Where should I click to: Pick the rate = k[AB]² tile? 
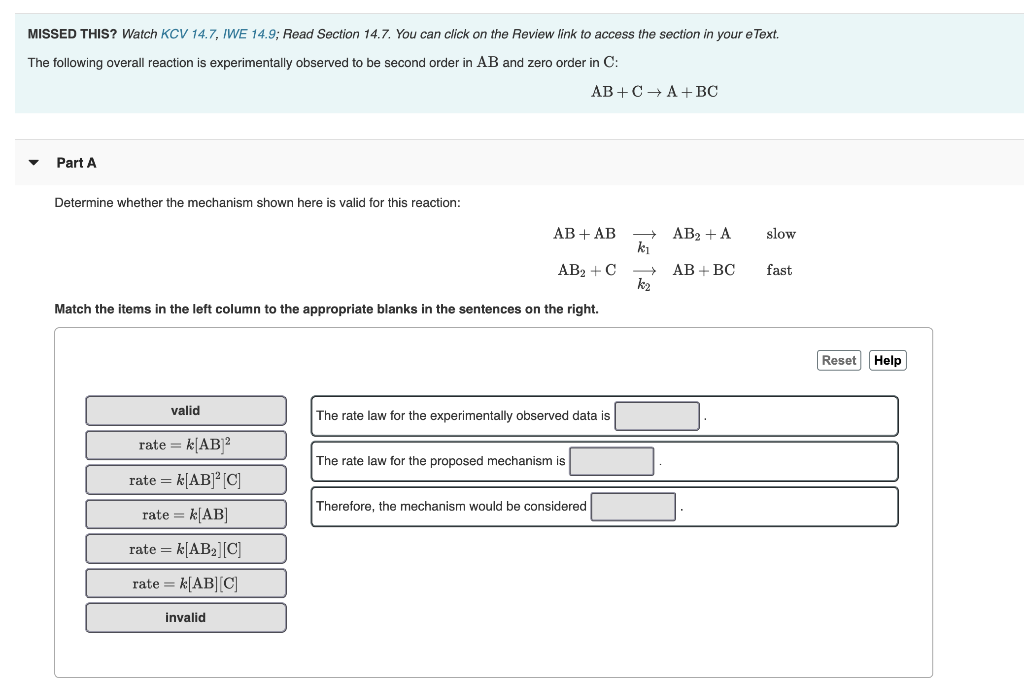pyautogui.click(x=186, y=445)
